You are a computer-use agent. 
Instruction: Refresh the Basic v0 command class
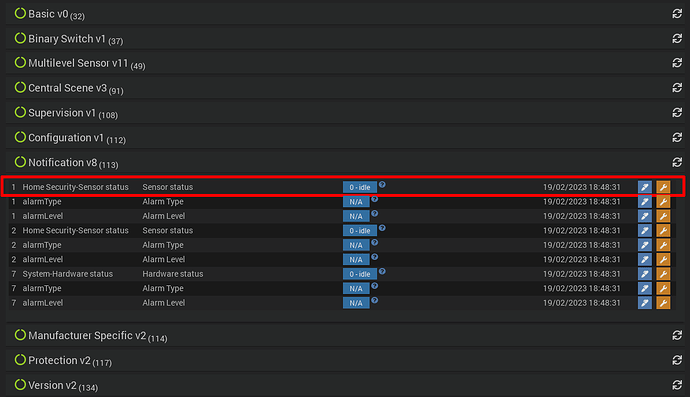pyautogui.click(x=677, y=14)
